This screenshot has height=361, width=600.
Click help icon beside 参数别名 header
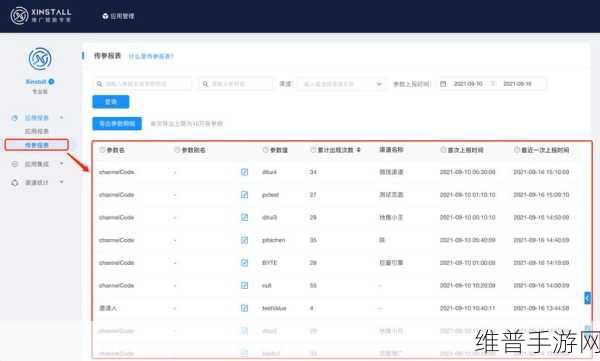coord(177,150)
